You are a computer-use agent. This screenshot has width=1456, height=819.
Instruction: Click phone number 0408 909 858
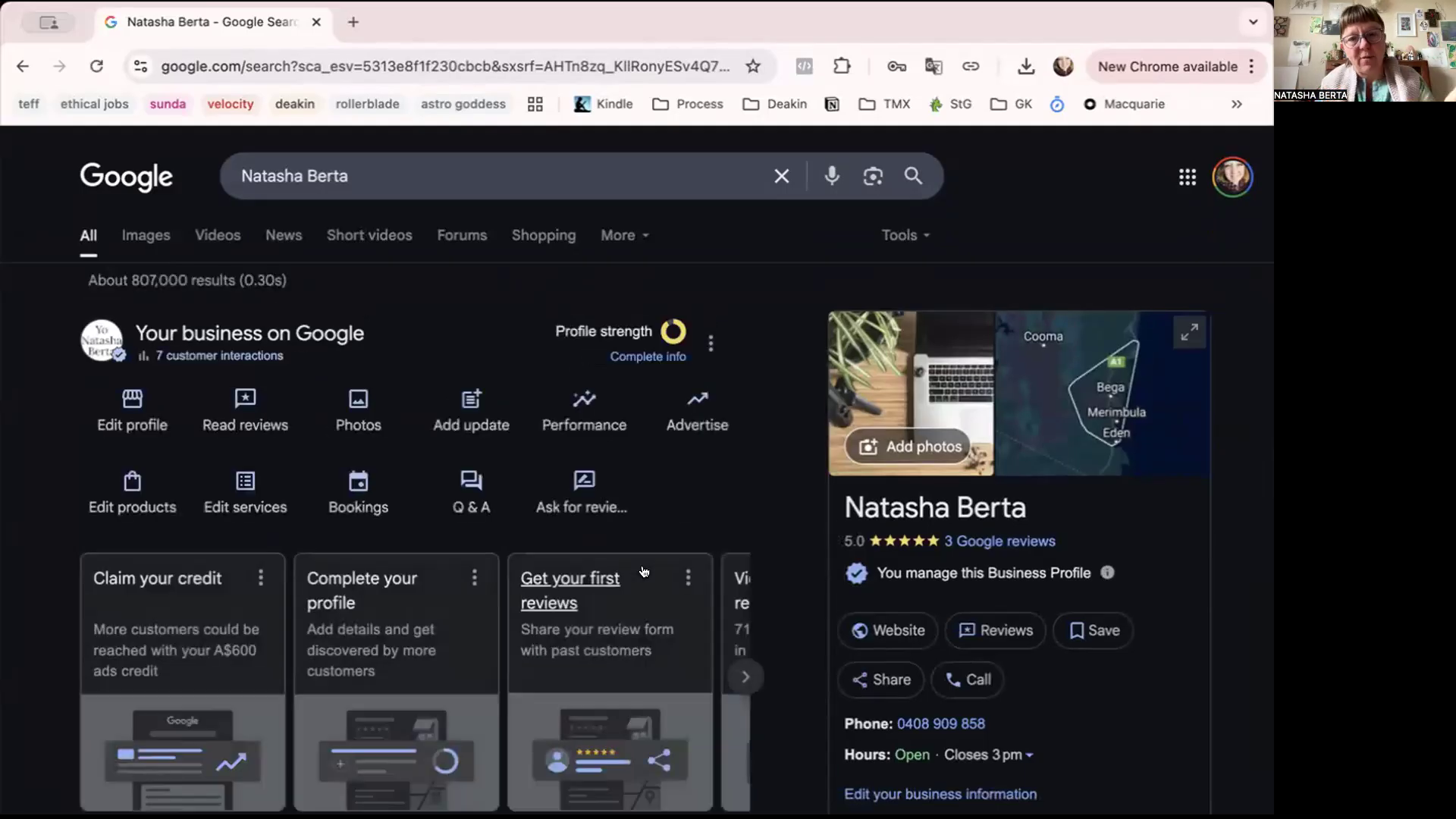point(940,723)
